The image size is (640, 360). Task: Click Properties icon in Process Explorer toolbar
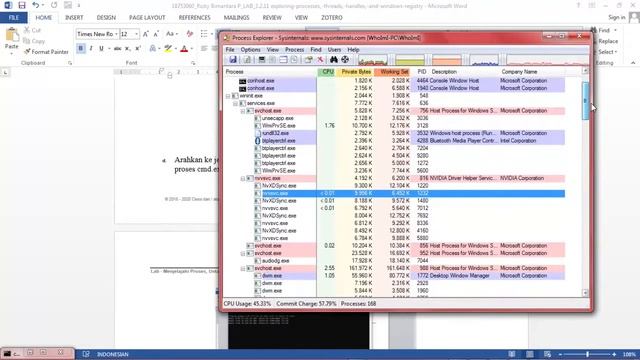308,60
